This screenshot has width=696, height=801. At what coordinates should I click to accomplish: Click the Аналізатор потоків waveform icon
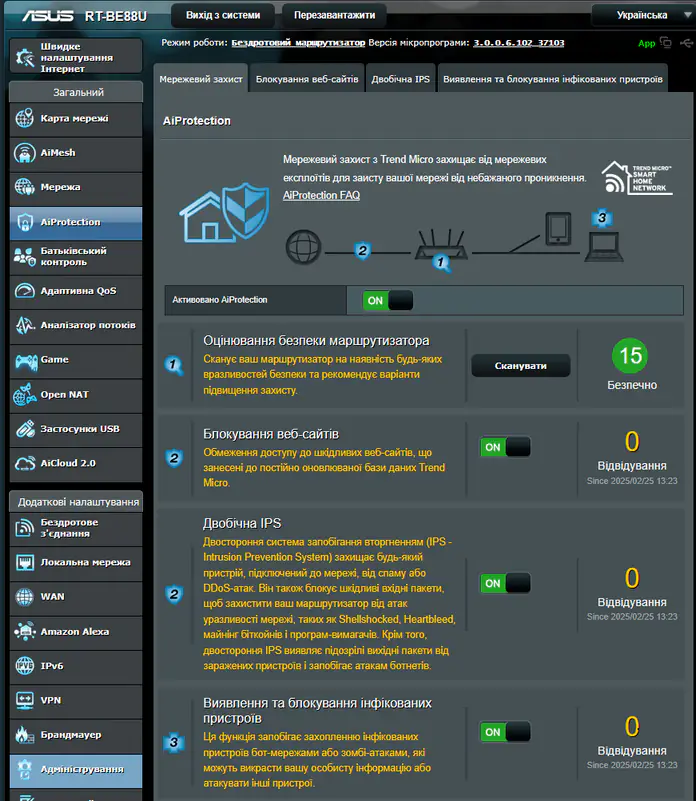(25, 325)
